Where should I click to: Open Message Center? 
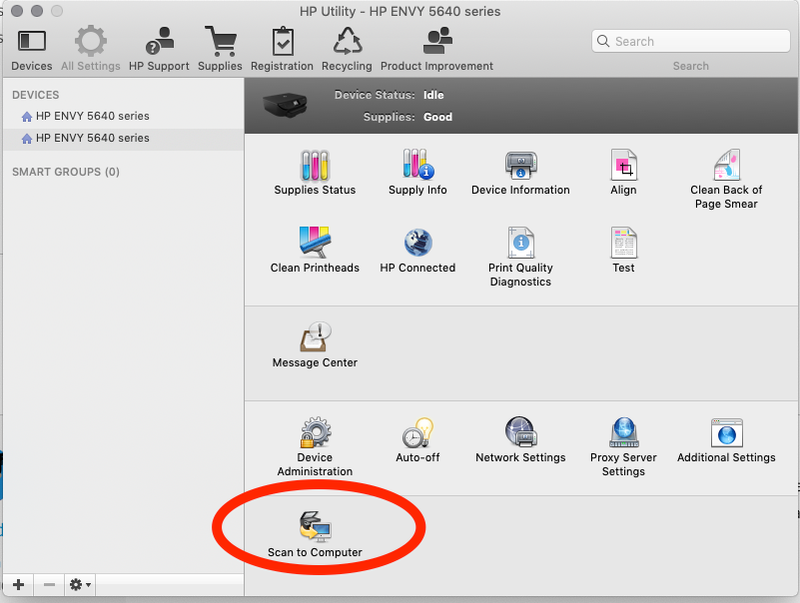pos(315,345)
